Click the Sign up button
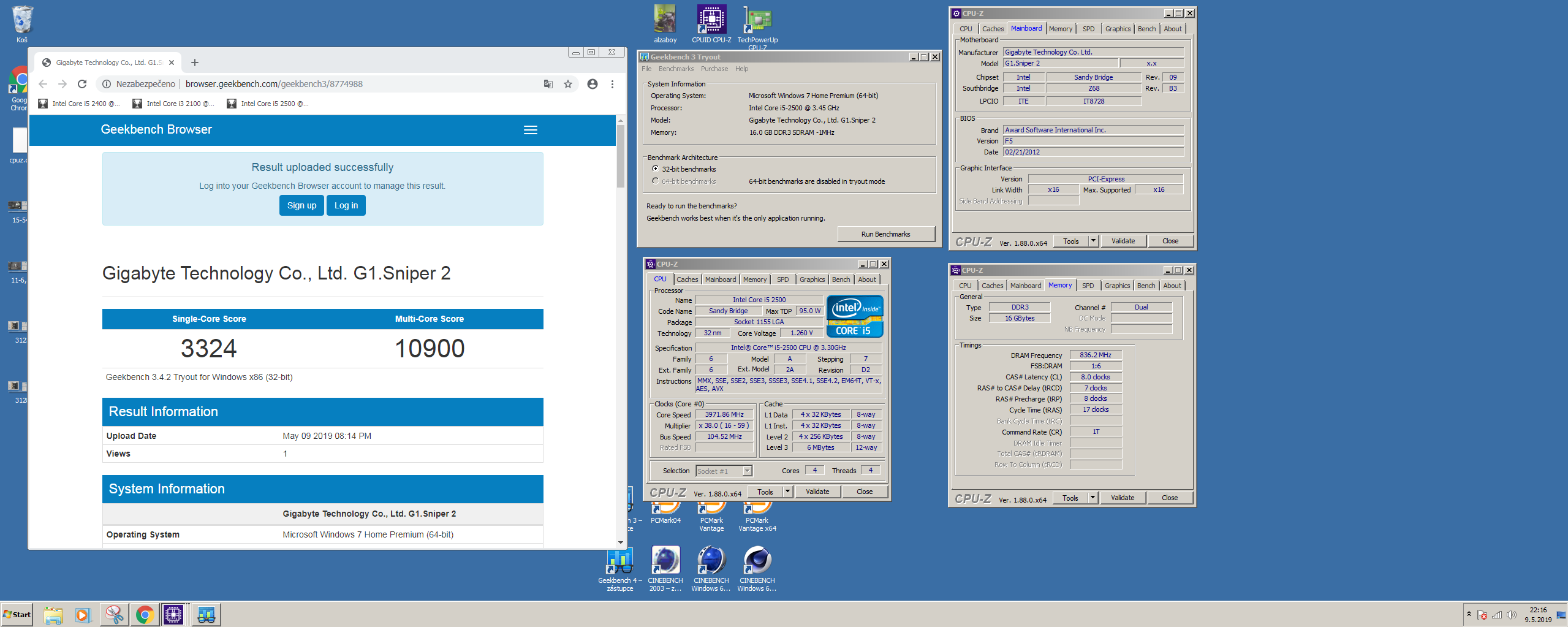 pyautogui.click(x=301, y=205)
